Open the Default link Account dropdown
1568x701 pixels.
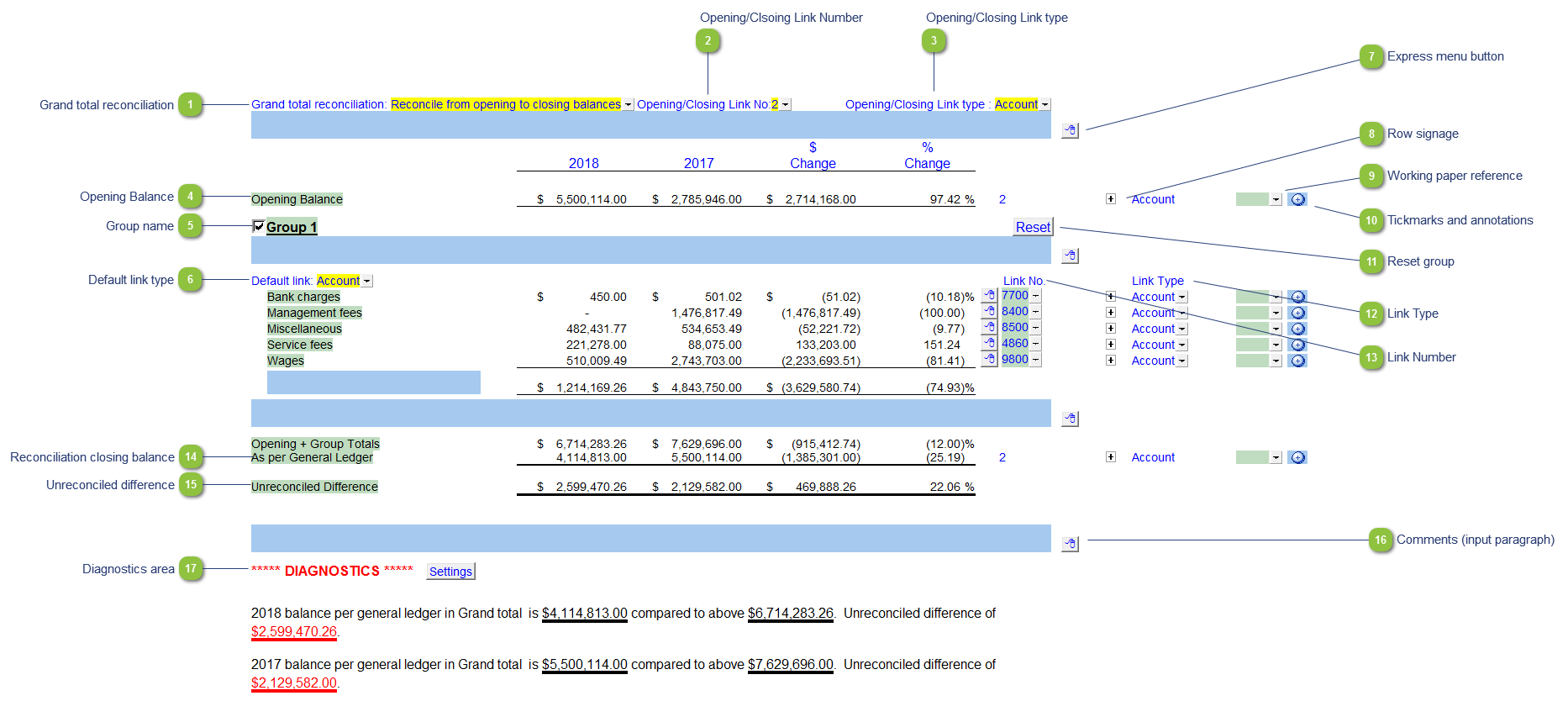366,282
